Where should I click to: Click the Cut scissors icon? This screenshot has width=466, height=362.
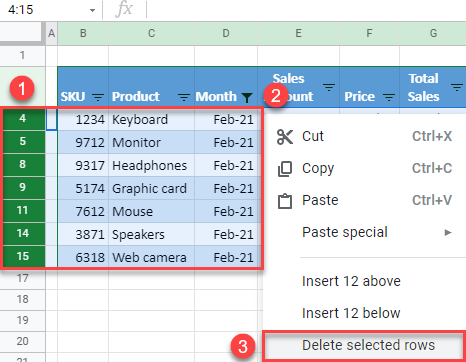tap(285, 137)
